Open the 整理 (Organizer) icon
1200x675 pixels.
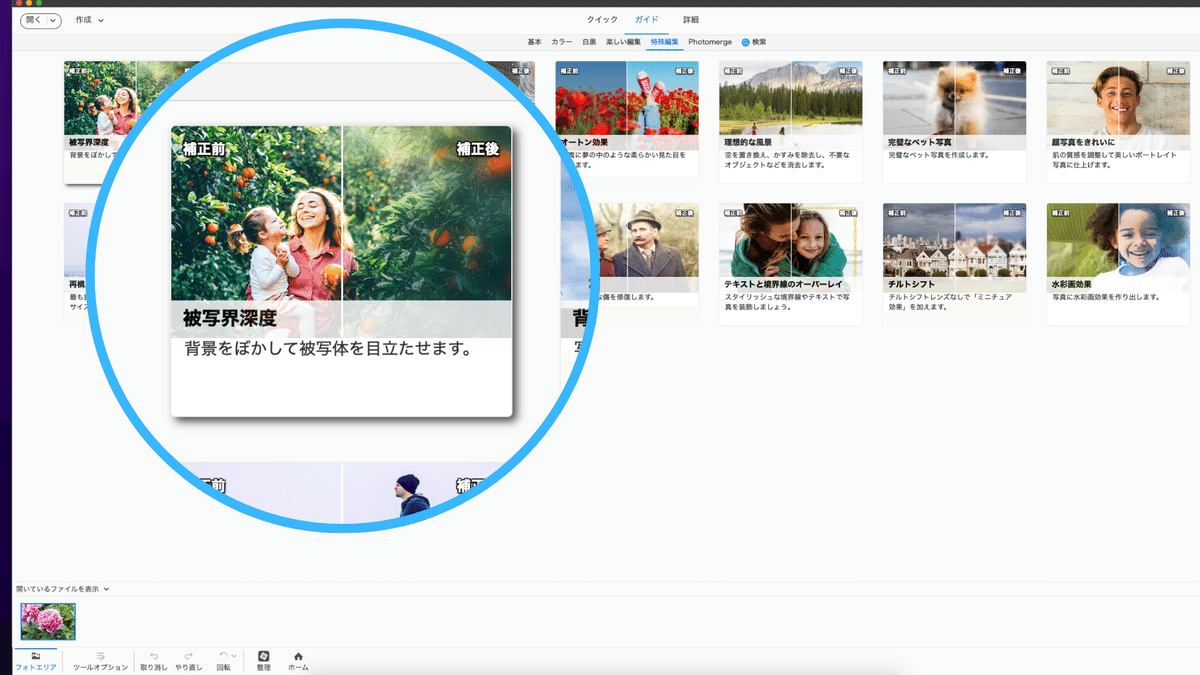coord(264,661)
